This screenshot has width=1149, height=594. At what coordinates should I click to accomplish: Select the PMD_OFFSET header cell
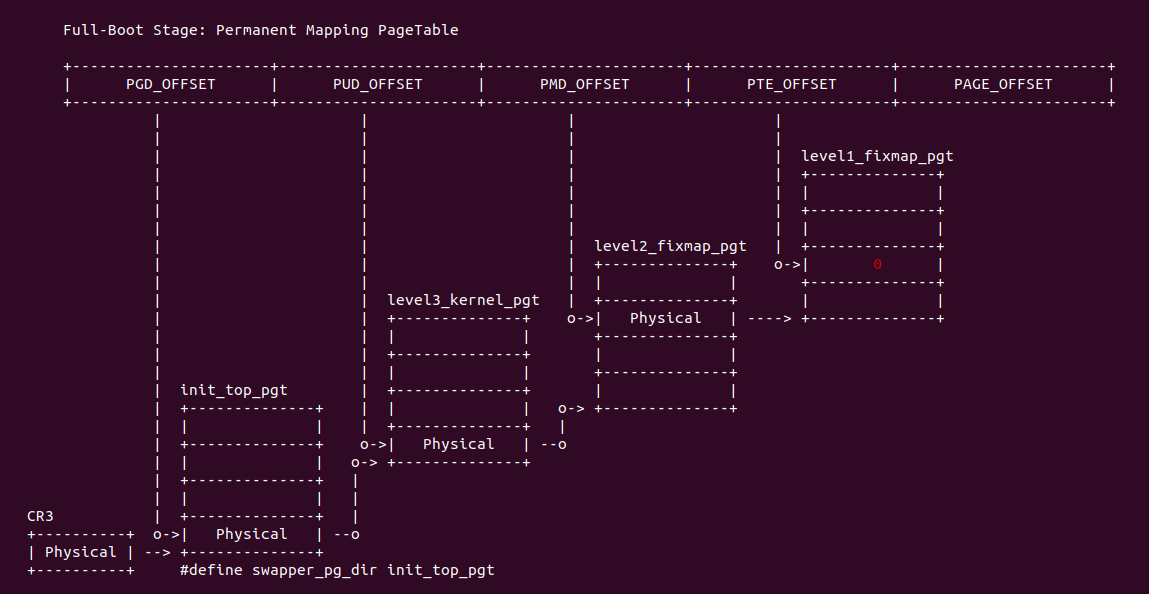pyautogui.click(x=584, y=84)
